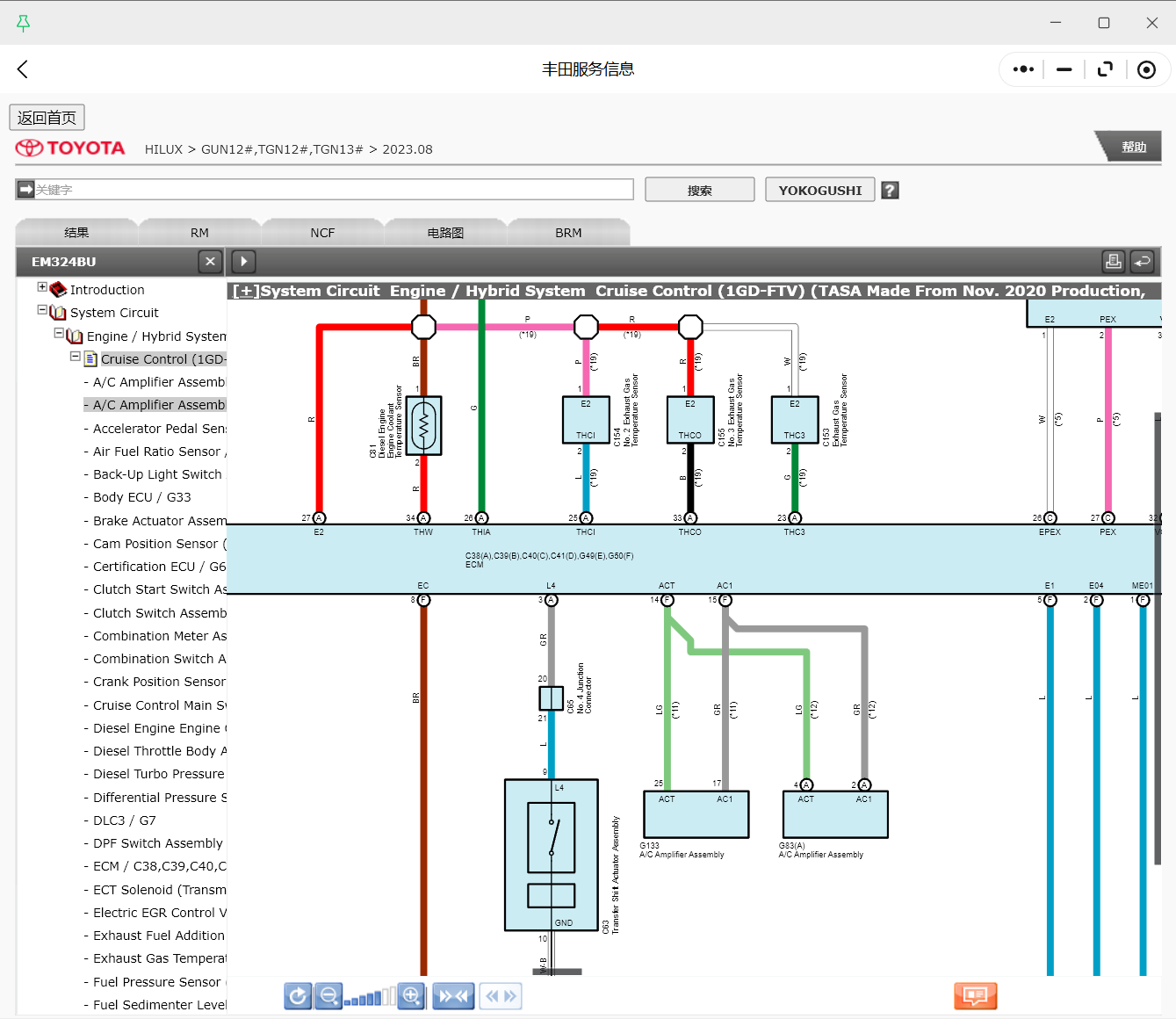This screenshot has height=1019, width=1176.
Task: Click the refresh diagram icon
Action: [x=298, y=995]
